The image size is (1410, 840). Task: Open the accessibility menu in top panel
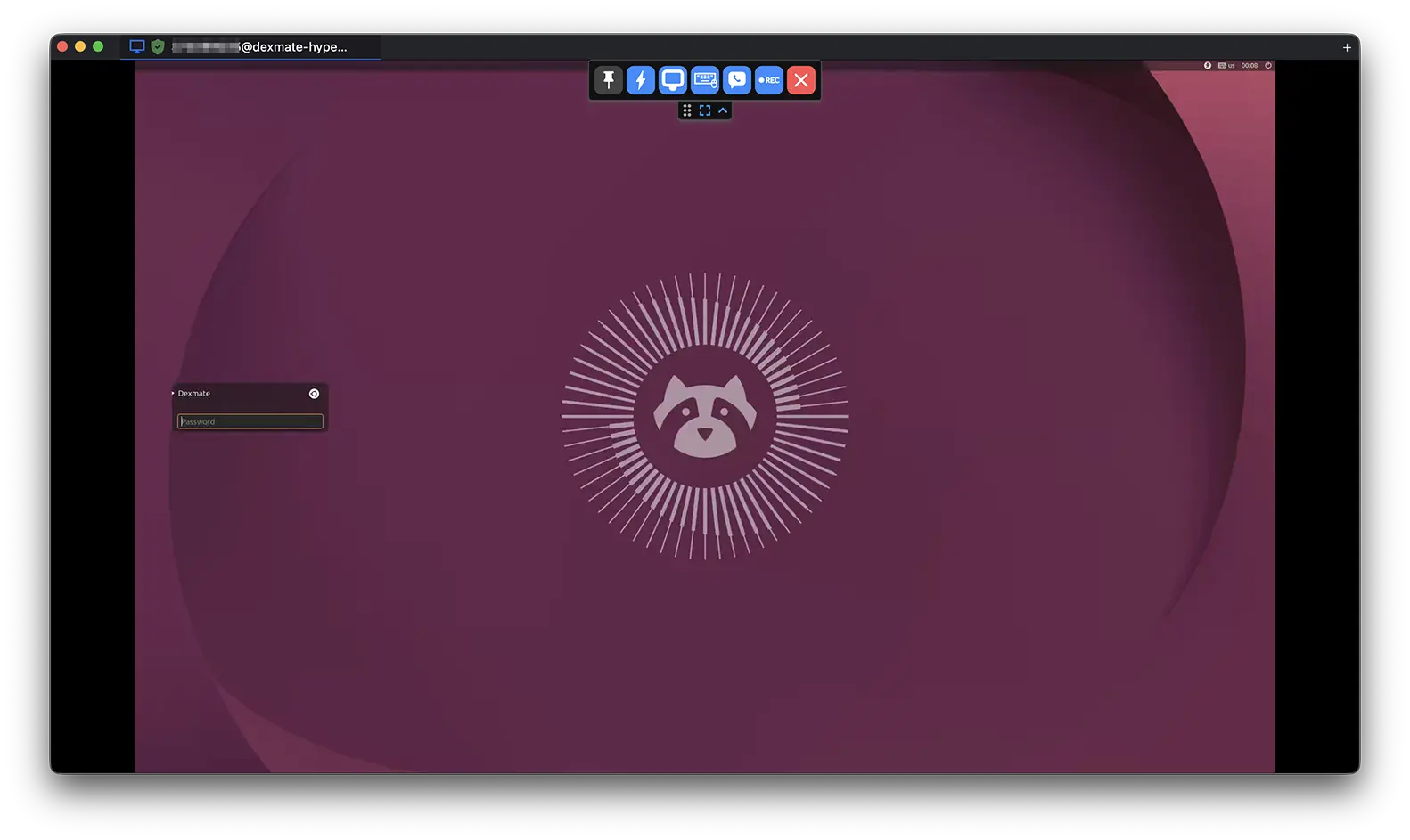pos(1208,65)
